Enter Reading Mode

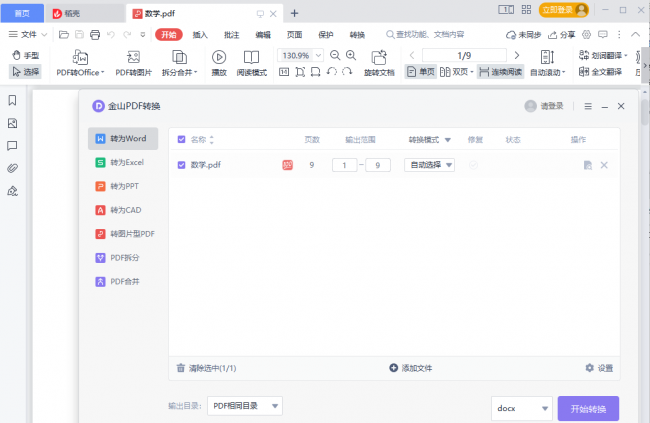252,63
